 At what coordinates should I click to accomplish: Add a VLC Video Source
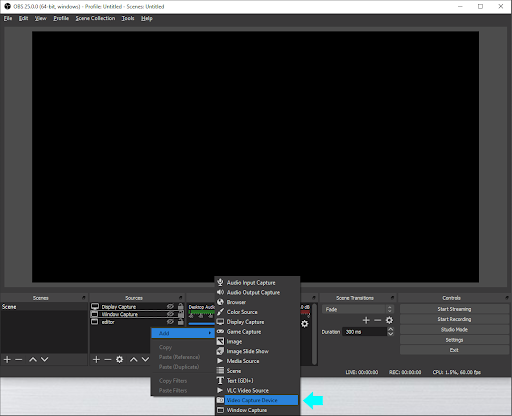(x=257, y=390)
